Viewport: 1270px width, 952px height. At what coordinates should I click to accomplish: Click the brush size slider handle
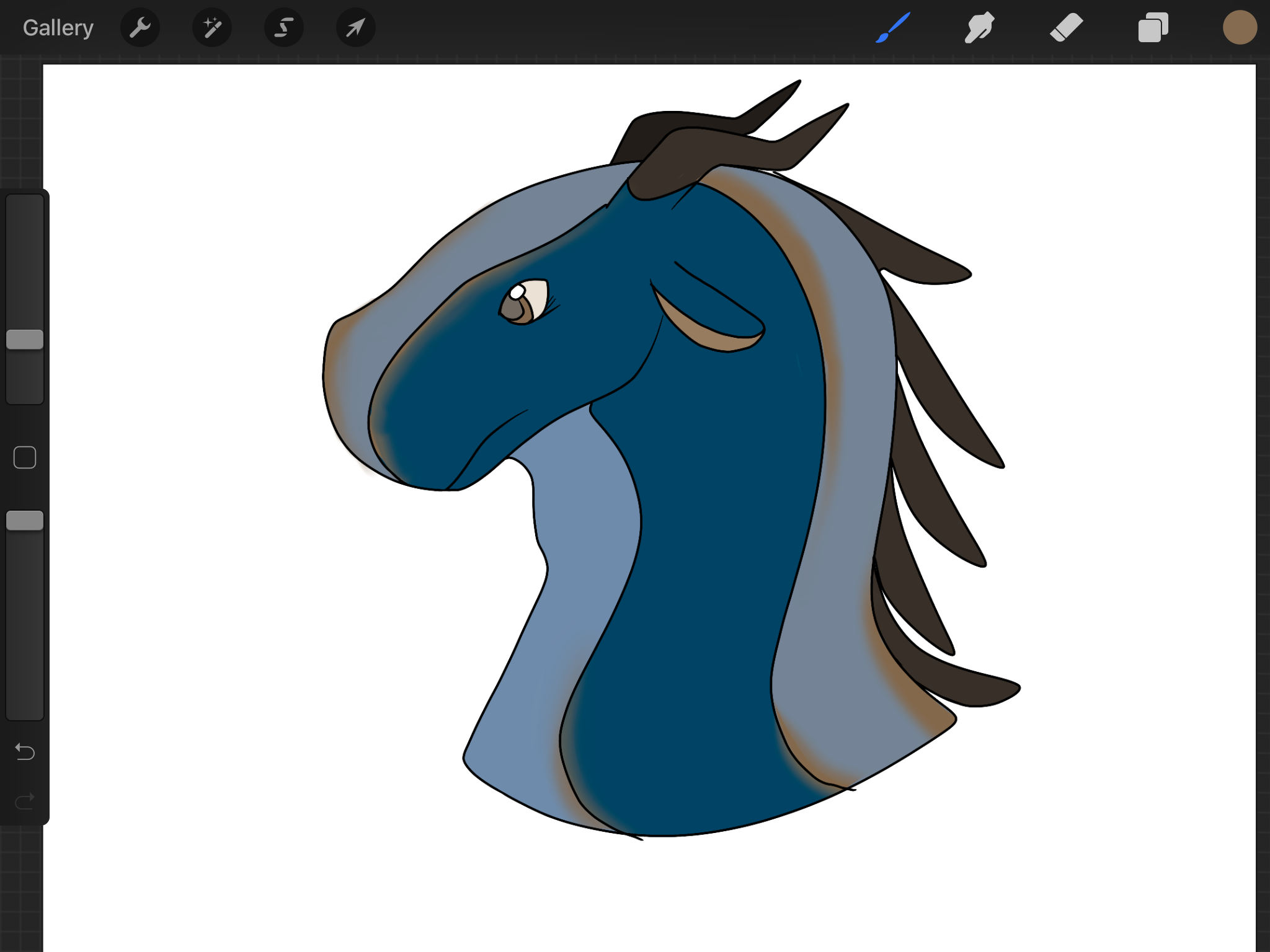click(x=25, y=340)
